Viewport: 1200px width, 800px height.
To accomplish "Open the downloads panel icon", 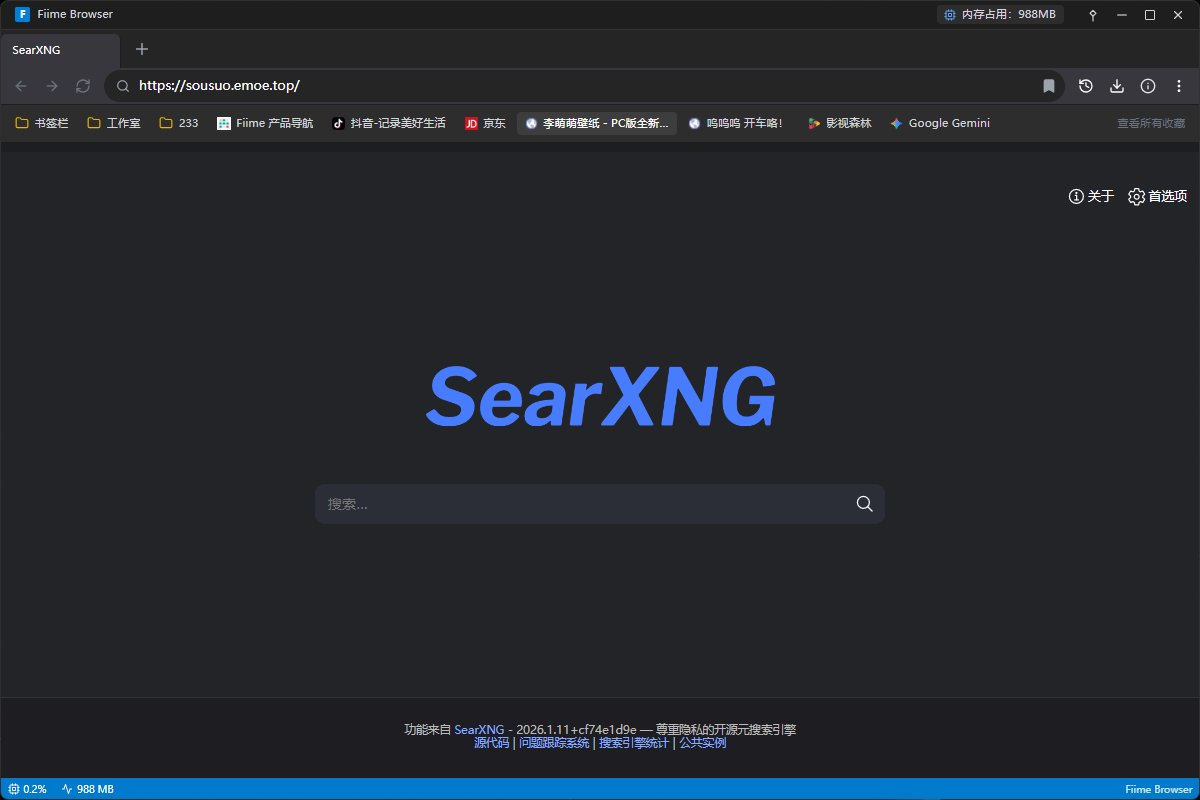I will click(x=1117, y=86).
